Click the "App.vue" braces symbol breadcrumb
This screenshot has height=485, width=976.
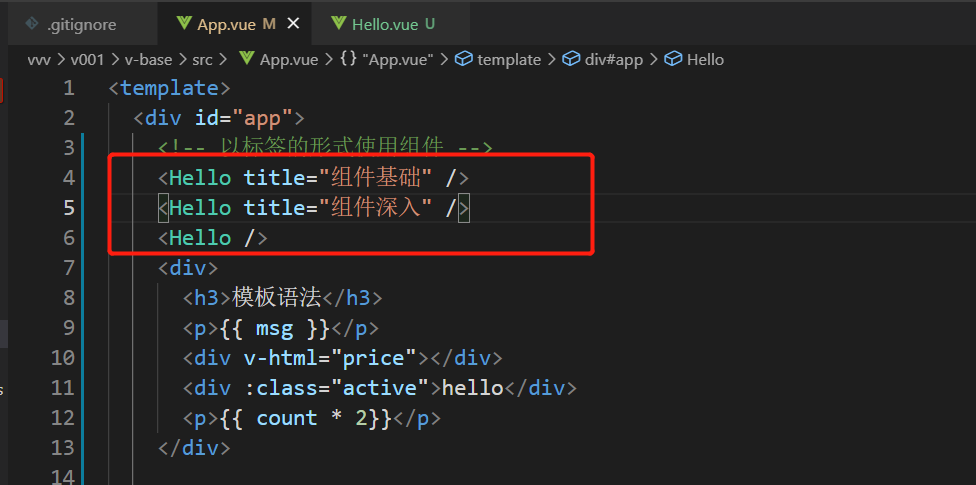click(x=398, y=60)
